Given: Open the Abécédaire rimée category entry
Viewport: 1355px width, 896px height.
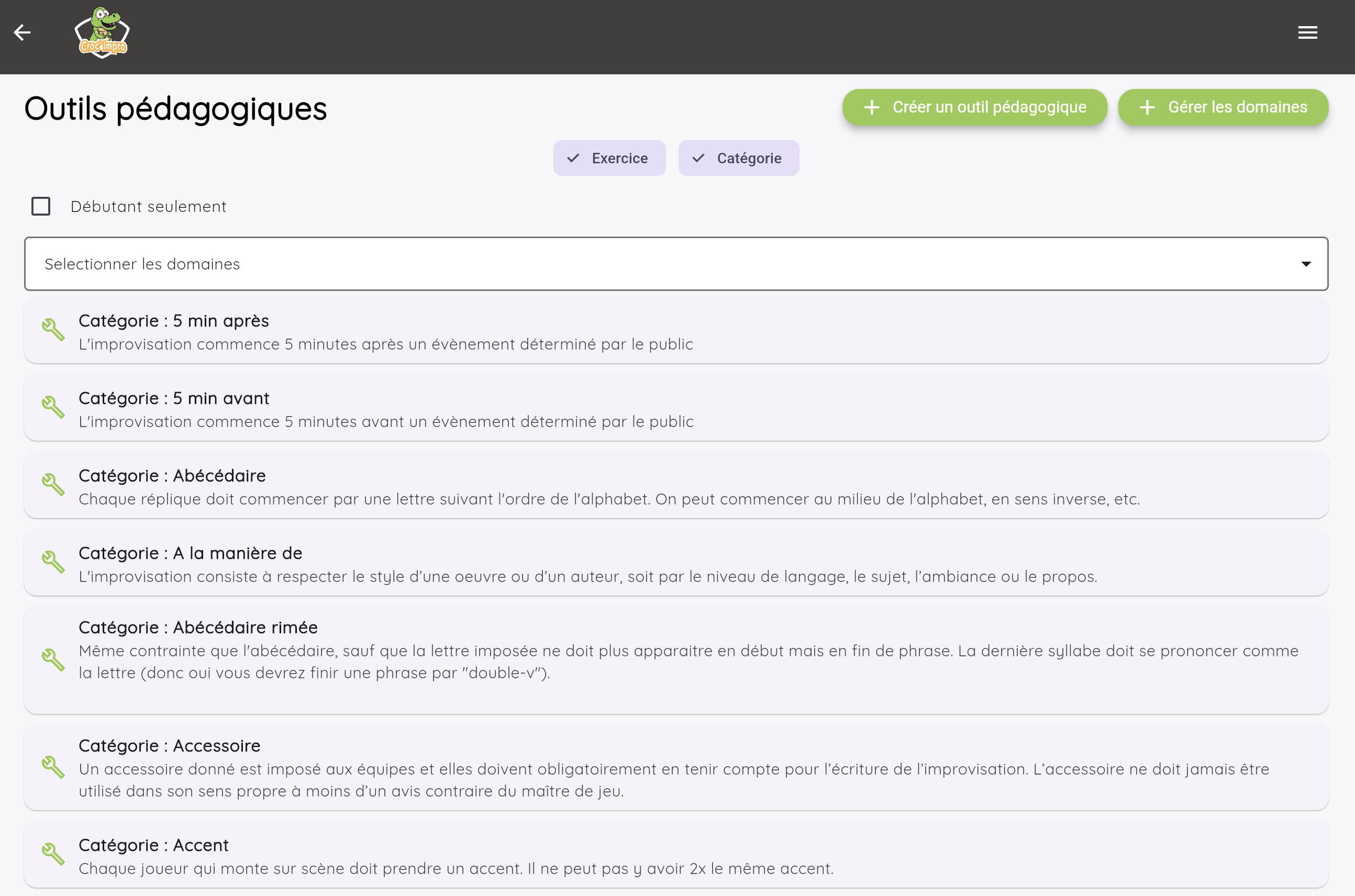Looking at the screenshot, I should pos(675,659).
